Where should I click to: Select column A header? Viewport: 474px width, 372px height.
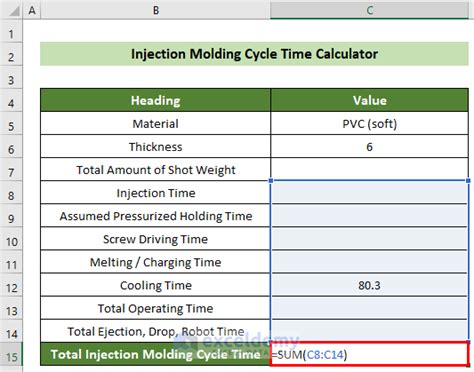(x=32, y=10)
